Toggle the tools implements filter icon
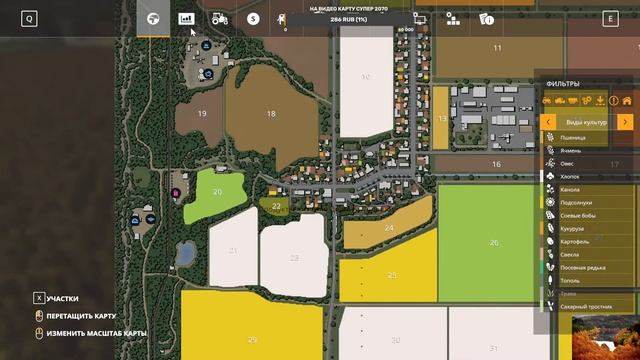Image resolution: width=640 pixels, height=360 pixels. pyautogui.click(x=587, y=100)
